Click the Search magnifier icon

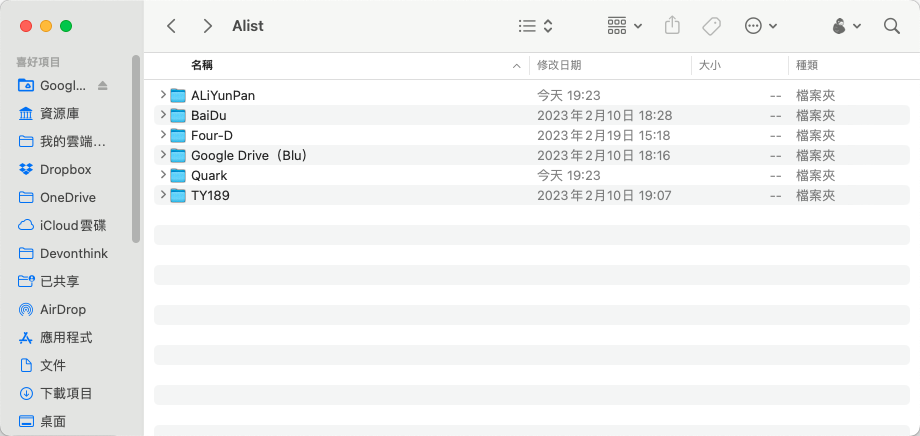[x=892, y=26]
